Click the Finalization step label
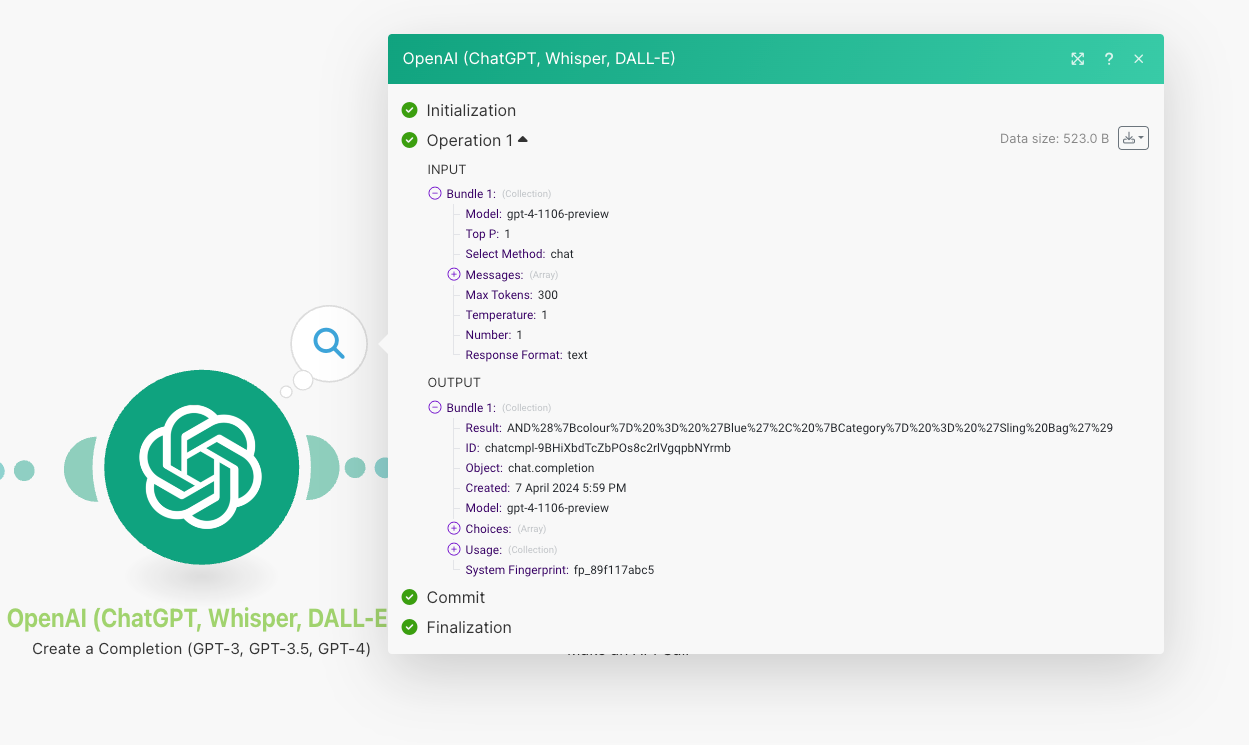Screen dimensions: 1249x745 coord(469,627)
